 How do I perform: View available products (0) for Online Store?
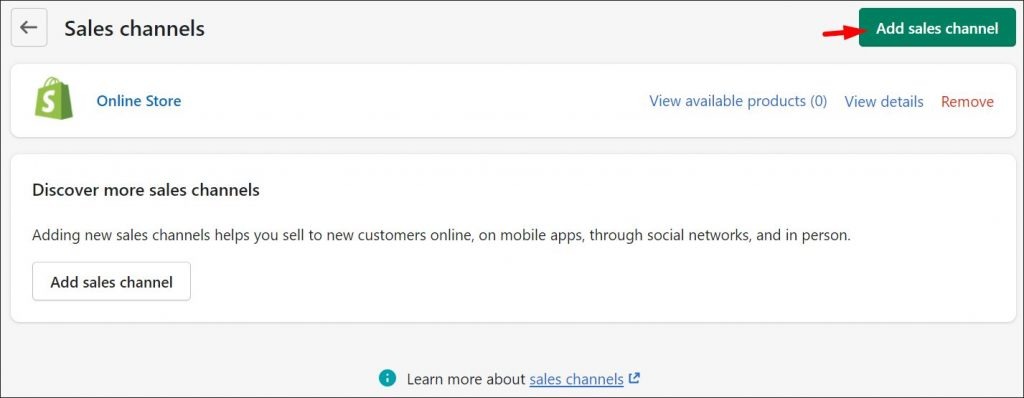tap(738, 101)
